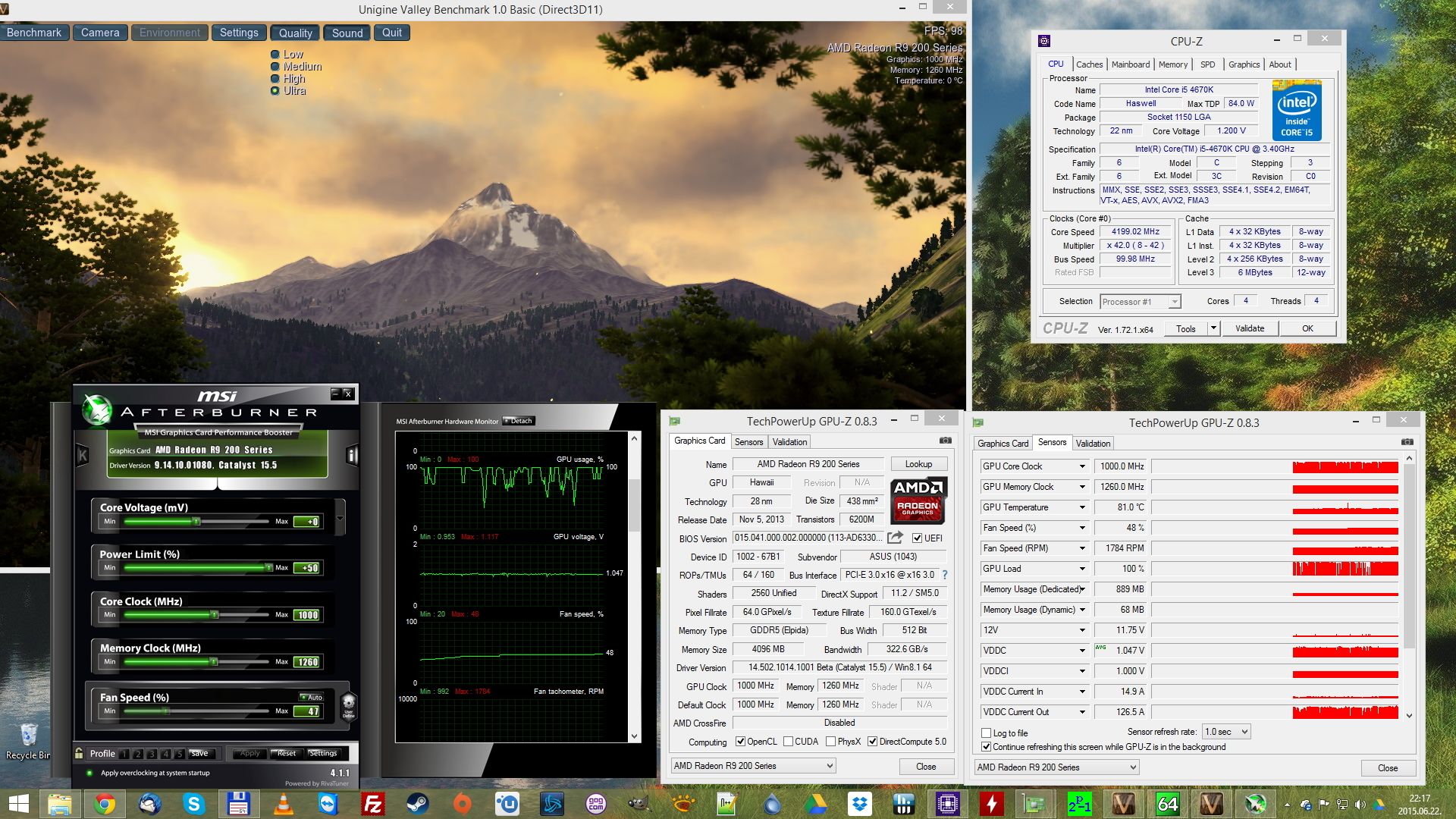Select Low quality radio option
1456x819 pixels.
click(287, 55)
